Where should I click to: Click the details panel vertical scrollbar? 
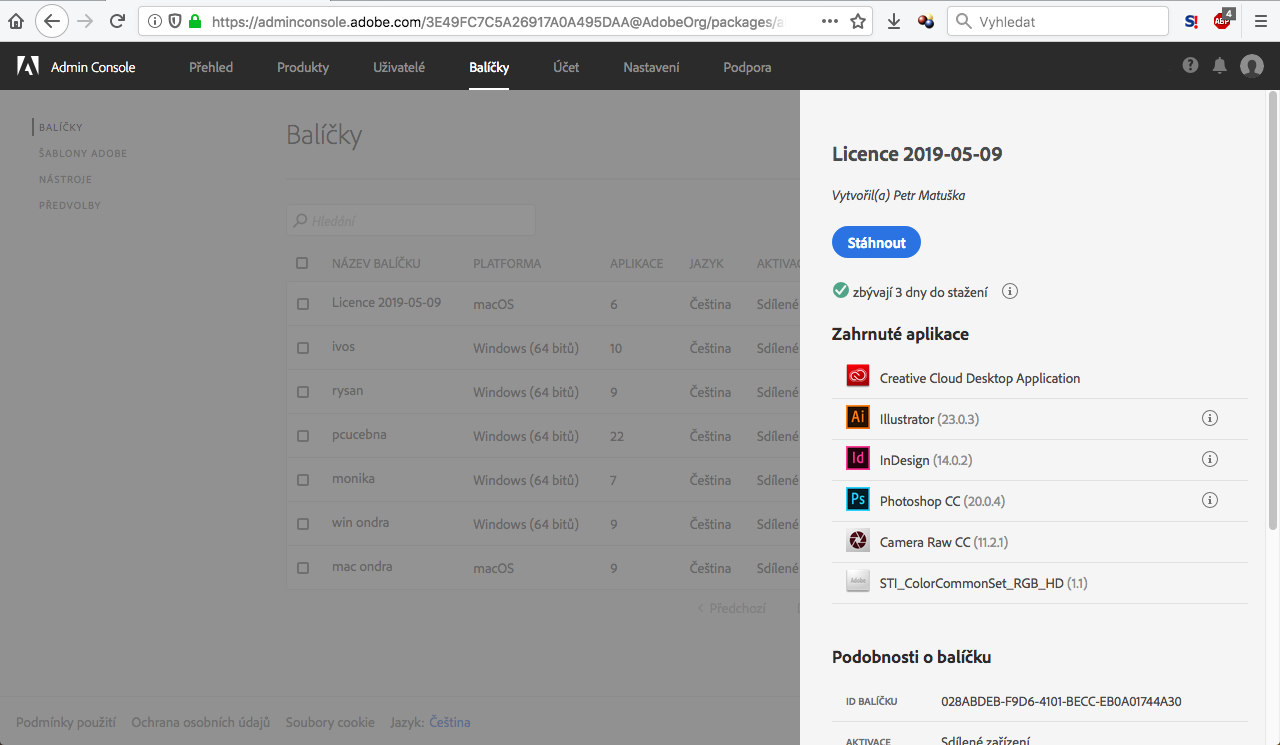coord(1273,310)
